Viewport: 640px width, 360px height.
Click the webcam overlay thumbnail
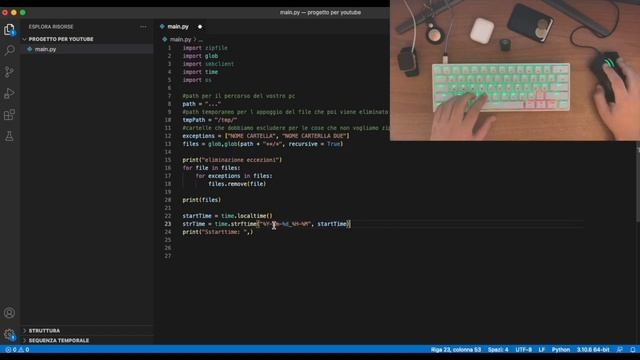[x=515, y=70]
